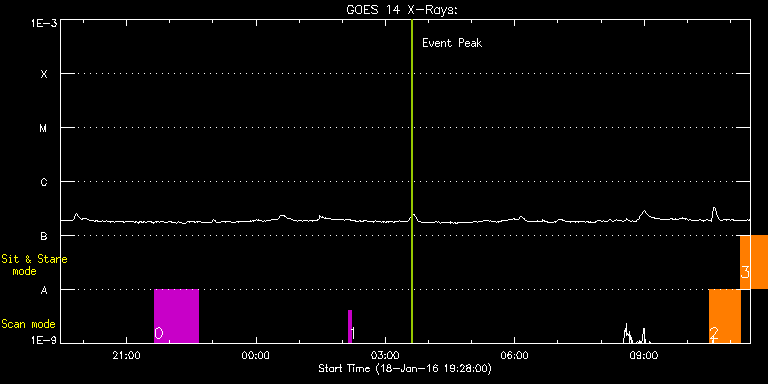
Task: Click the orange Sit & Stare block 3
Action: 754,262
